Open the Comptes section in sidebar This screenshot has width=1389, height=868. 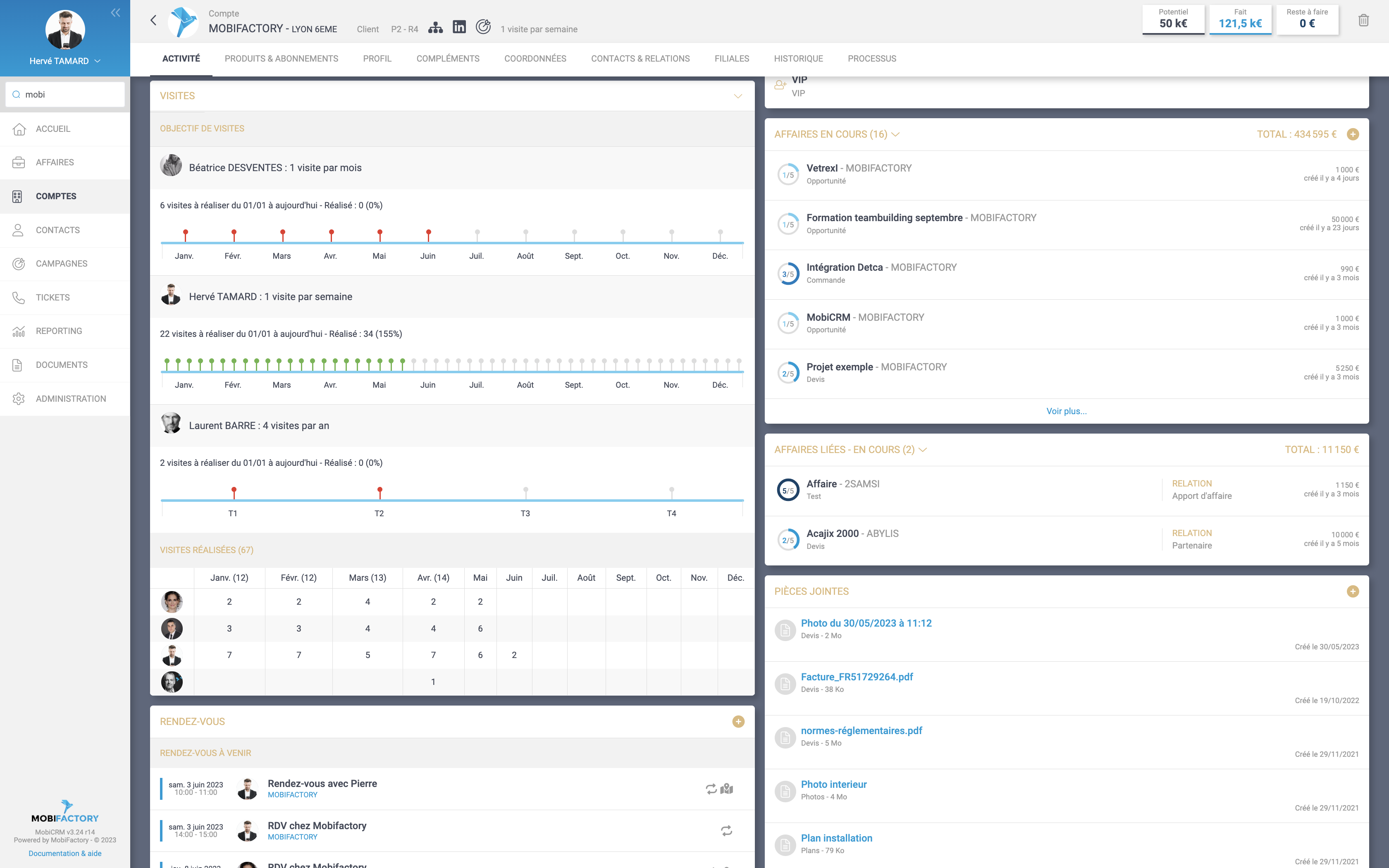pos(65,196)
